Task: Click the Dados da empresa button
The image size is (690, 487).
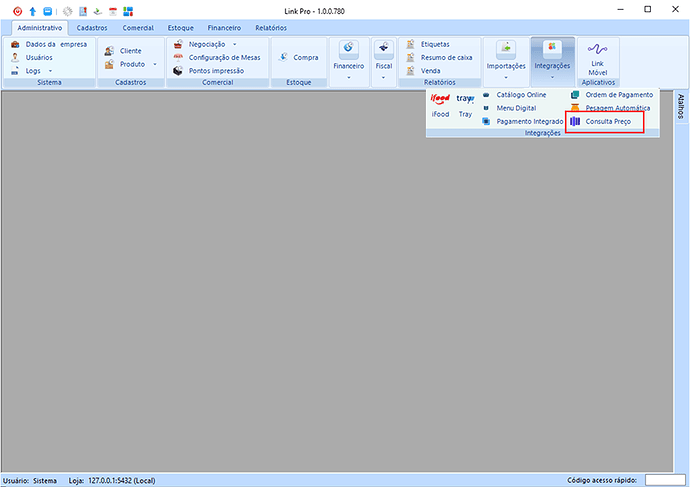Action: coord(48,44)
